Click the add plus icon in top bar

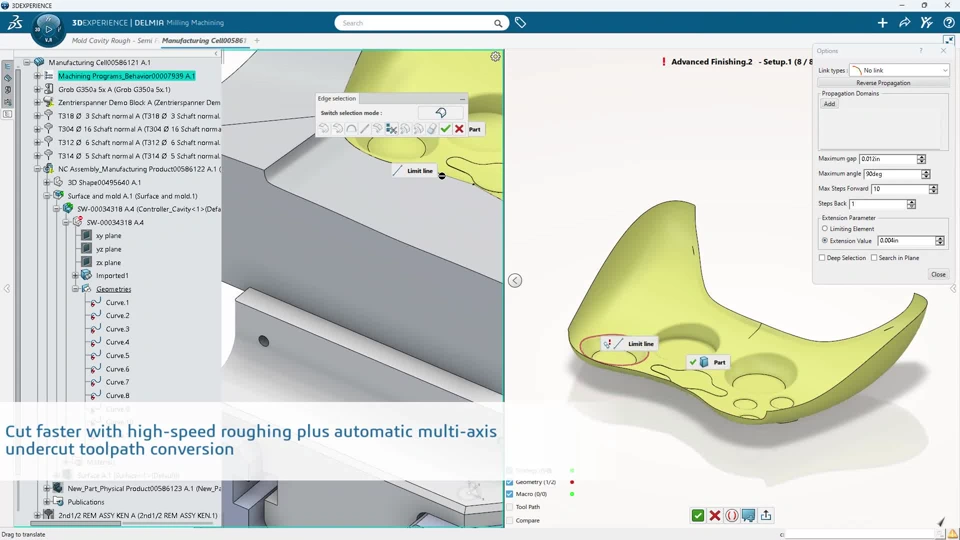point(882,23)
